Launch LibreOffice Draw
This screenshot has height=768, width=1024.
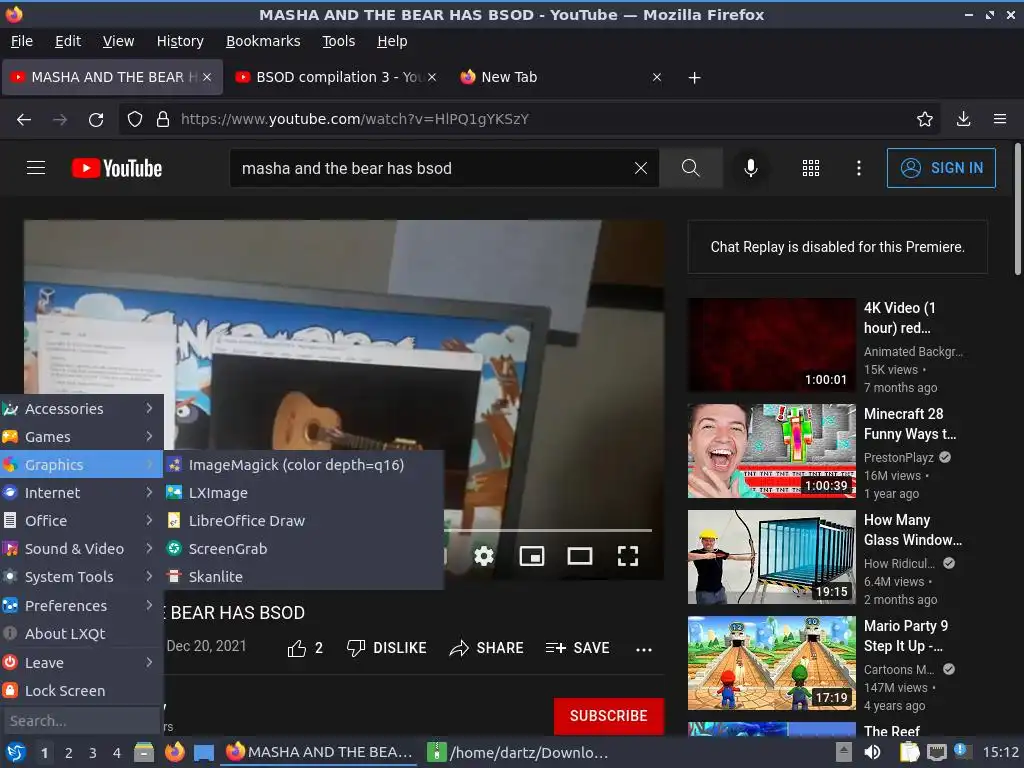304,521
